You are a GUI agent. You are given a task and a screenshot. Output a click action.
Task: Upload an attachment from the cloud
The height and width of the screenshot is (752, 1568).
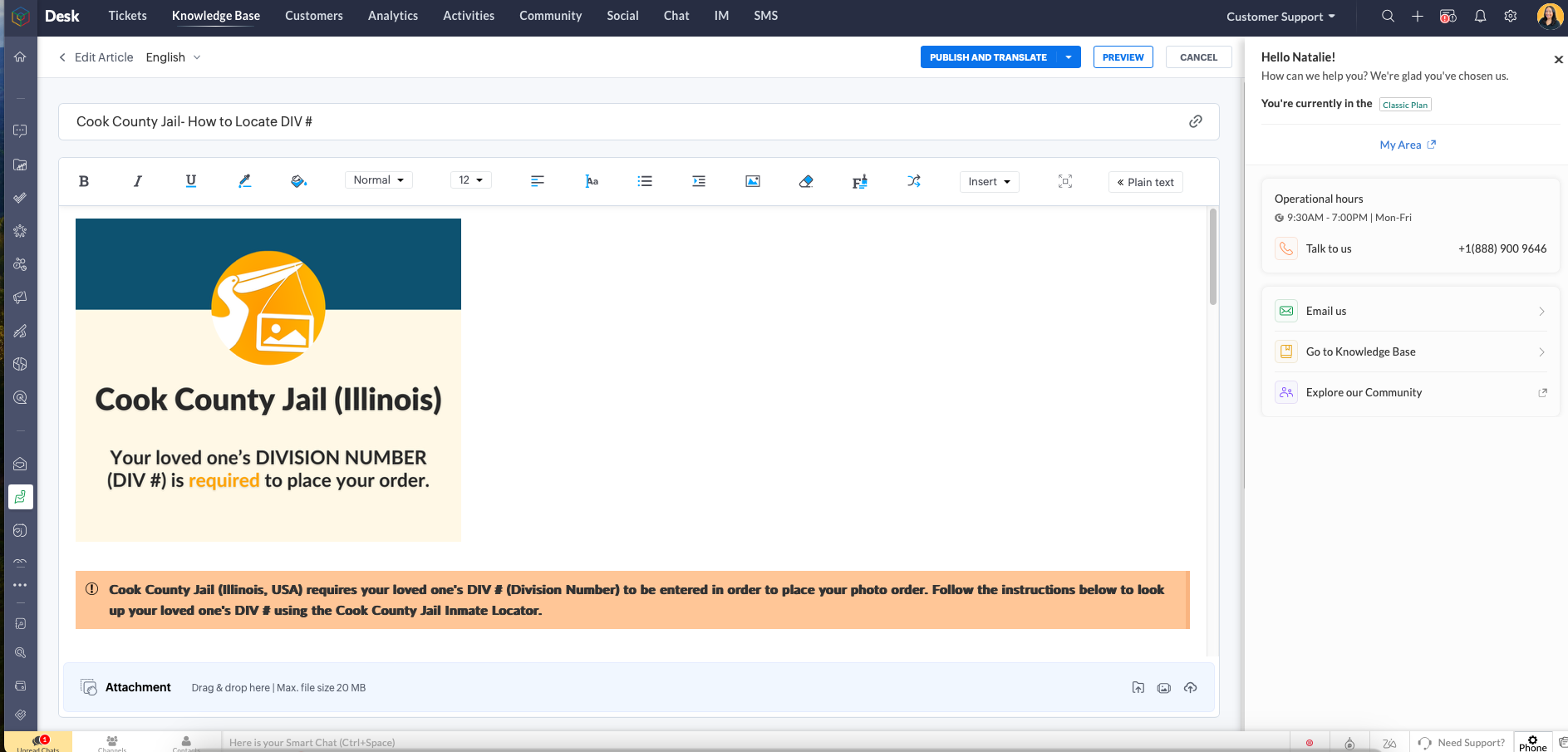coord(1191,687)
